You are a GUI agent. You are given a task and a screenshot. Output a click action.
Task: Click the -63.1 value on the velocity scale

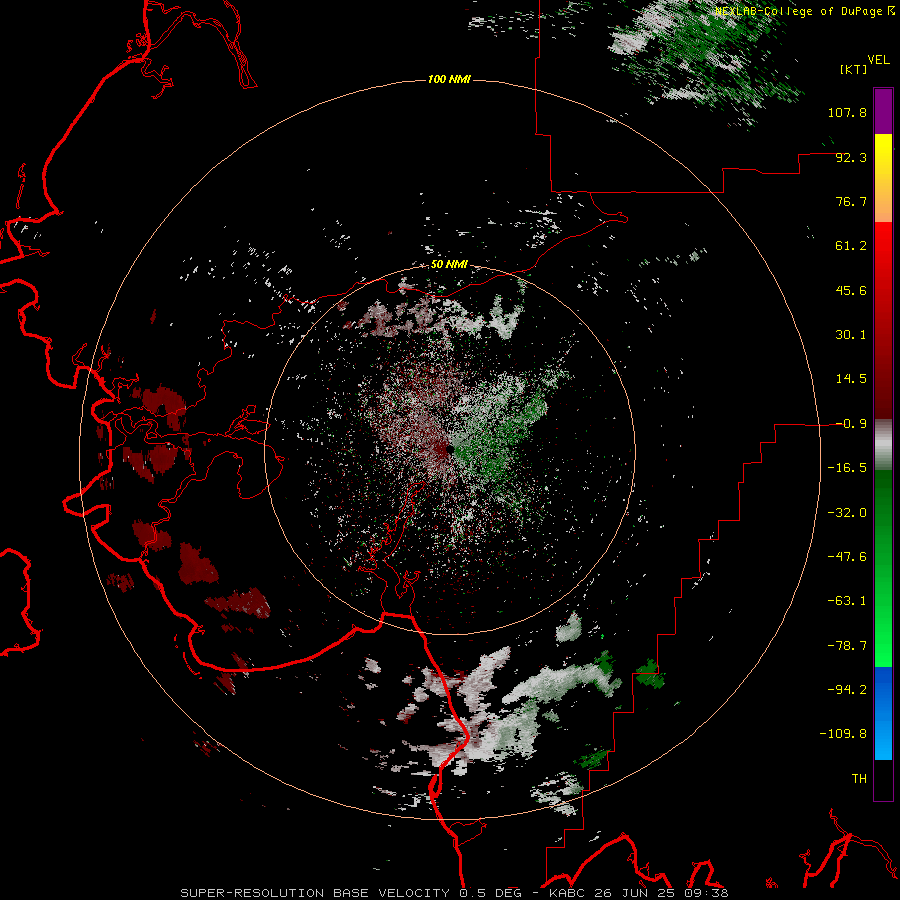pyautogui.click(x=847, y=601)
